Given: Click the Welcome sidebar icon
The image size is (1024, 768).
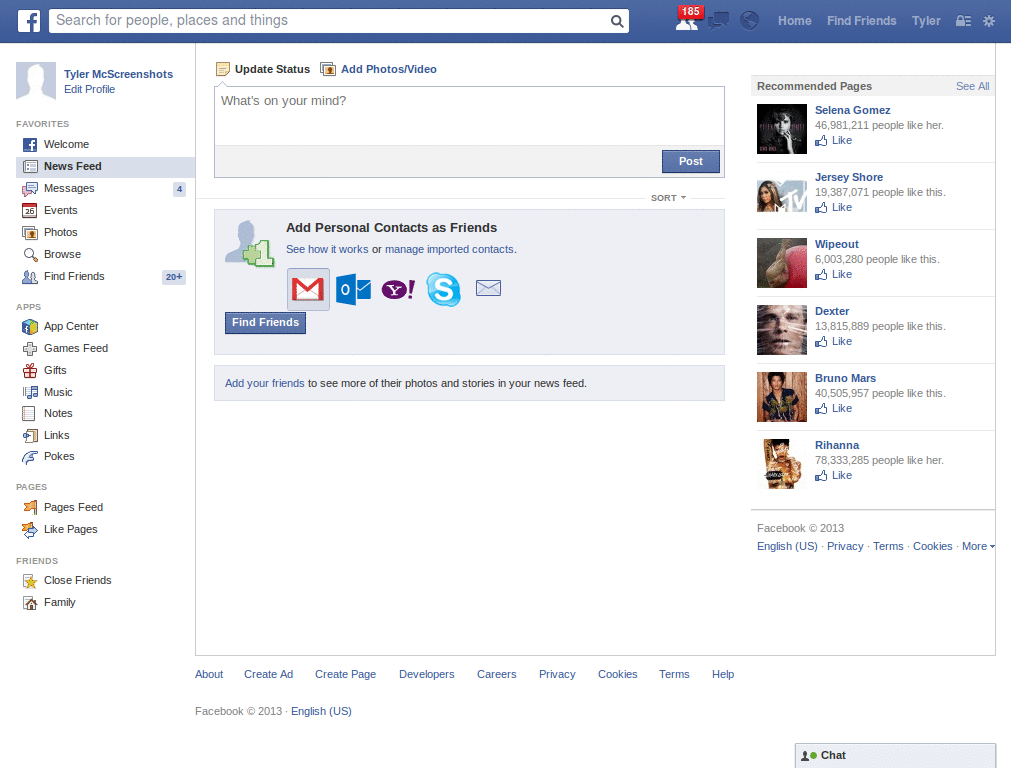Looking at the screenshot, I should tap(30, 145).
